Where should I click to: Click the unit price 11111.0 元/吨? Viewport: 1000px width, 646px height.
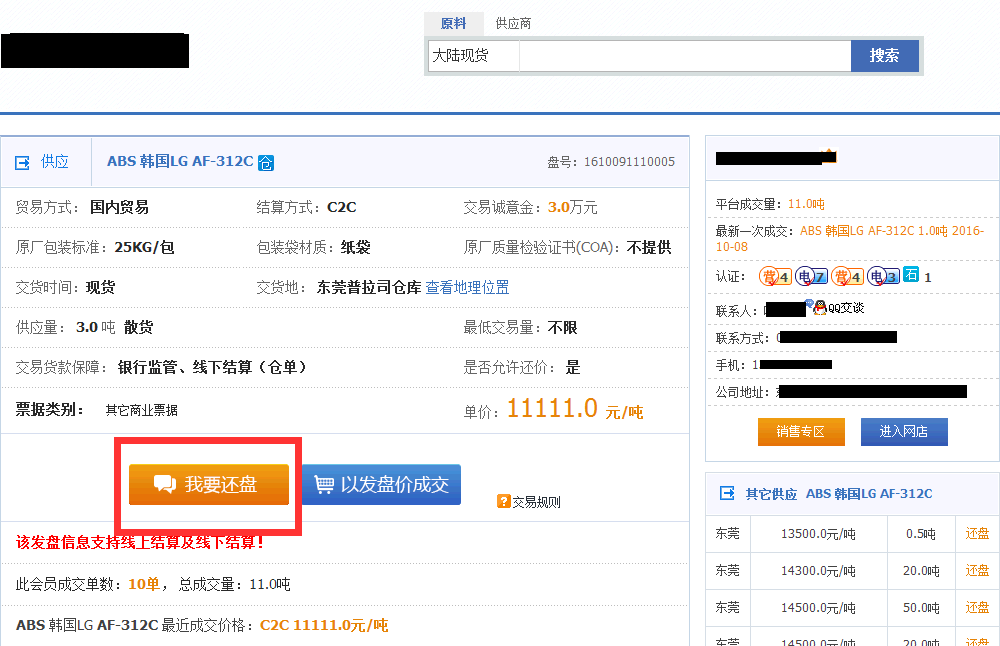(575, 409)
